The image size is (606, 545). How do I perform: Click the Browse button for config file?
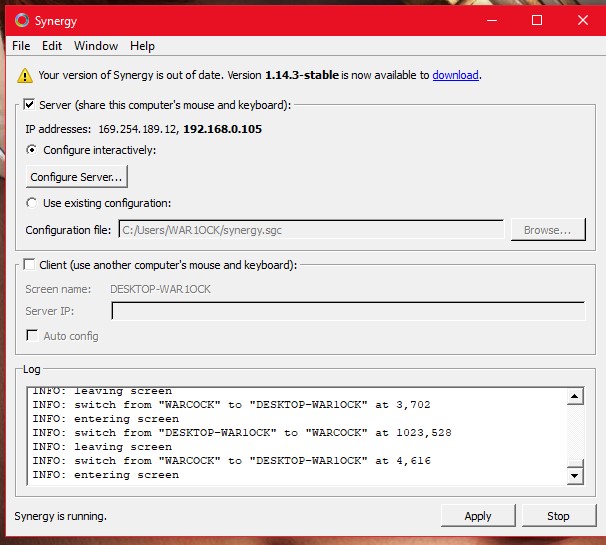[x=548, y=230]
